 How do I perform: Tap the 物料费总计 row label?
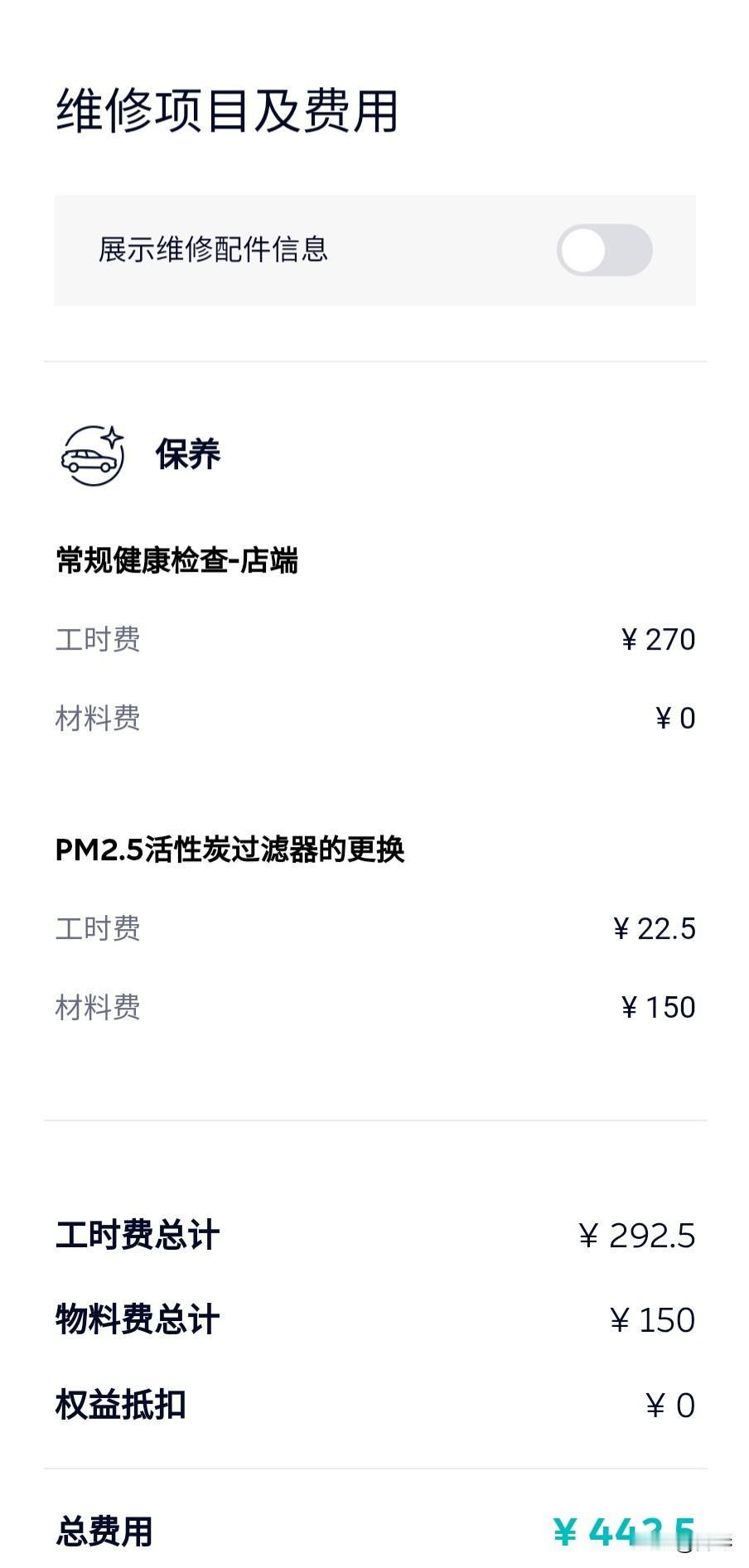[138, 1319]
